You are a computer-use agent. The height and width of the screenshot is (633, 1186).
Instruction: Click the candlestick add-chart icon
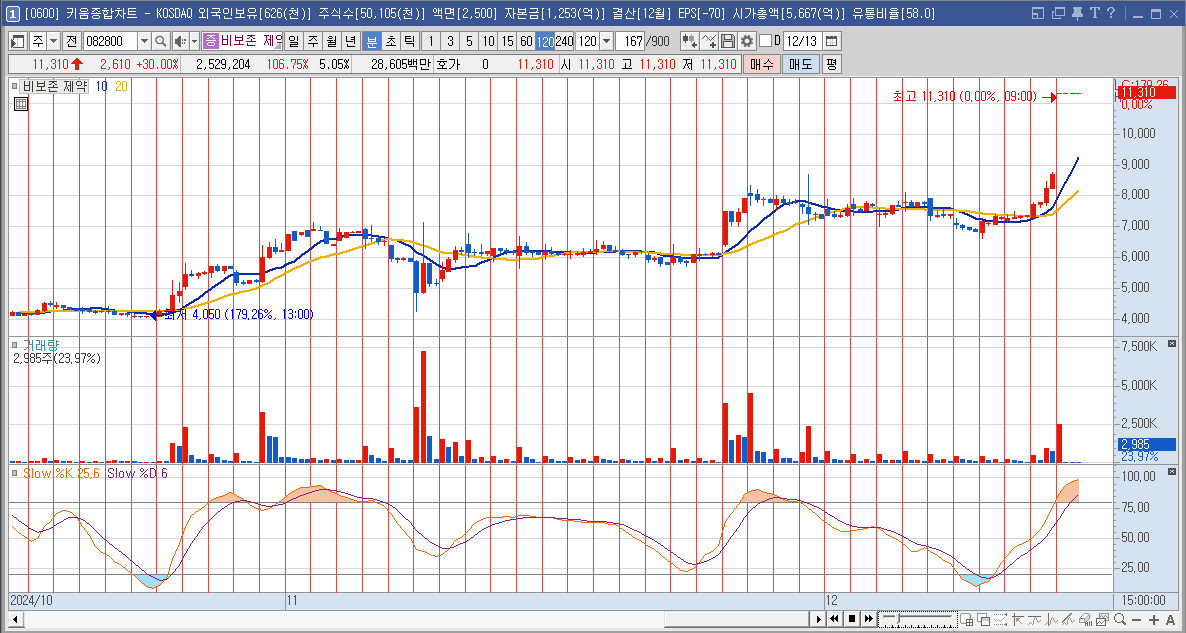[689, 42]
